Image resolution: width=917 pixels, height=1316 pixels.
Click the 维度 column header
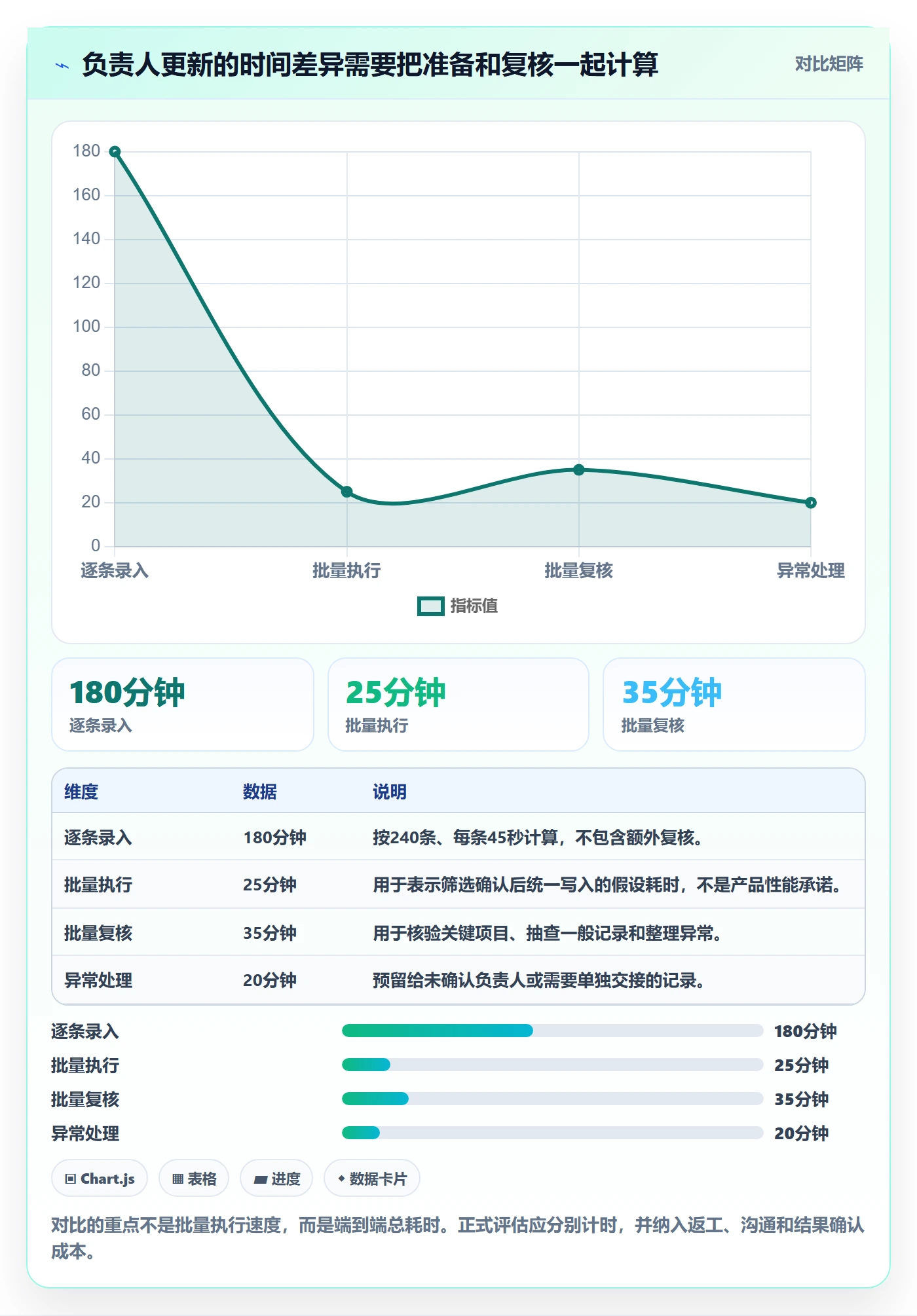point(81,792)
